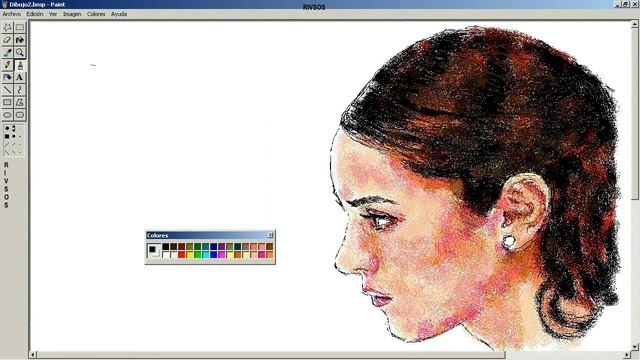Pick the Fill With Color bucket tool

tap(20, 40)
